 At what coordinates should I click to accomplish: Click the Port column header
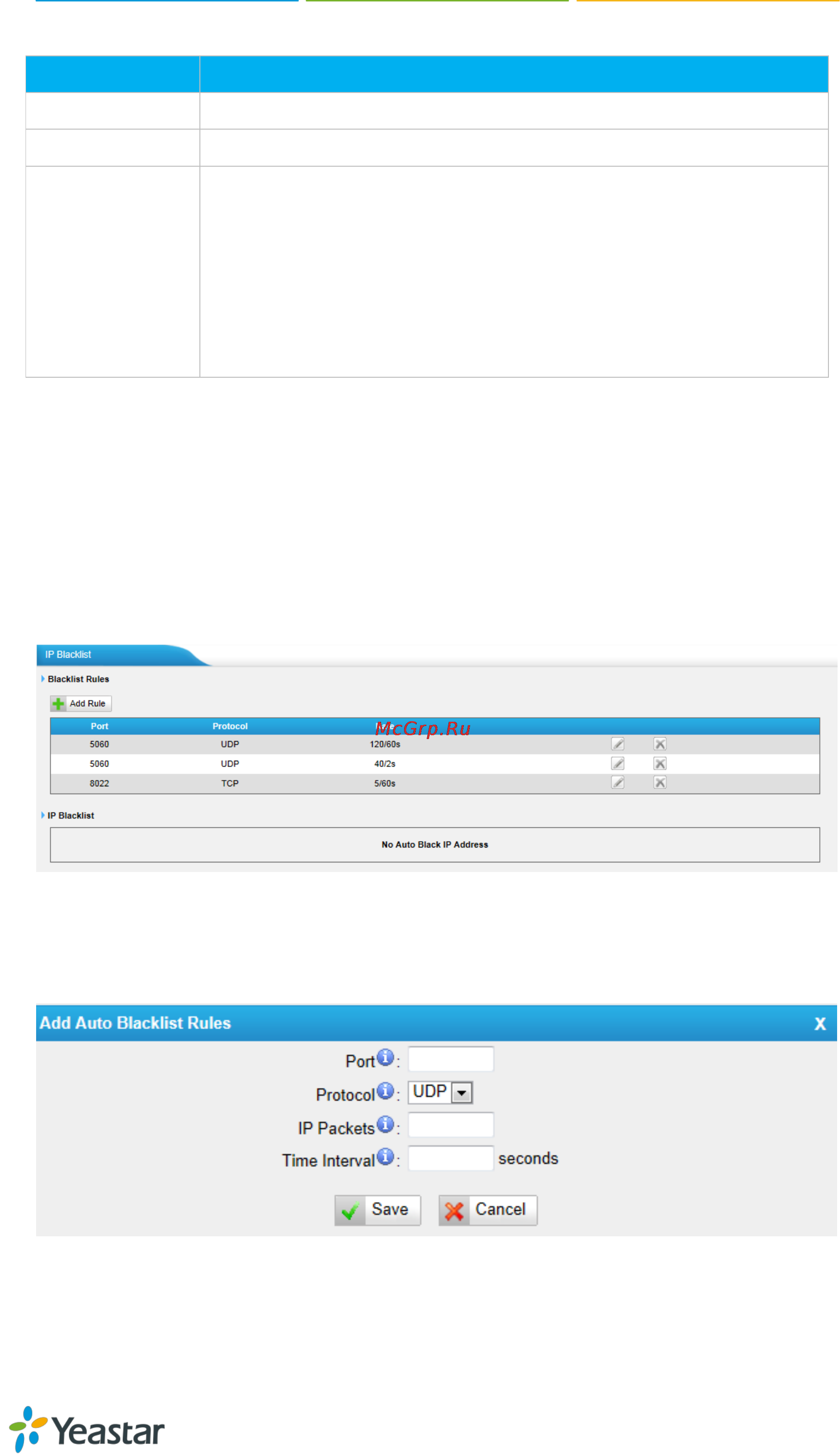pos(99,726)
